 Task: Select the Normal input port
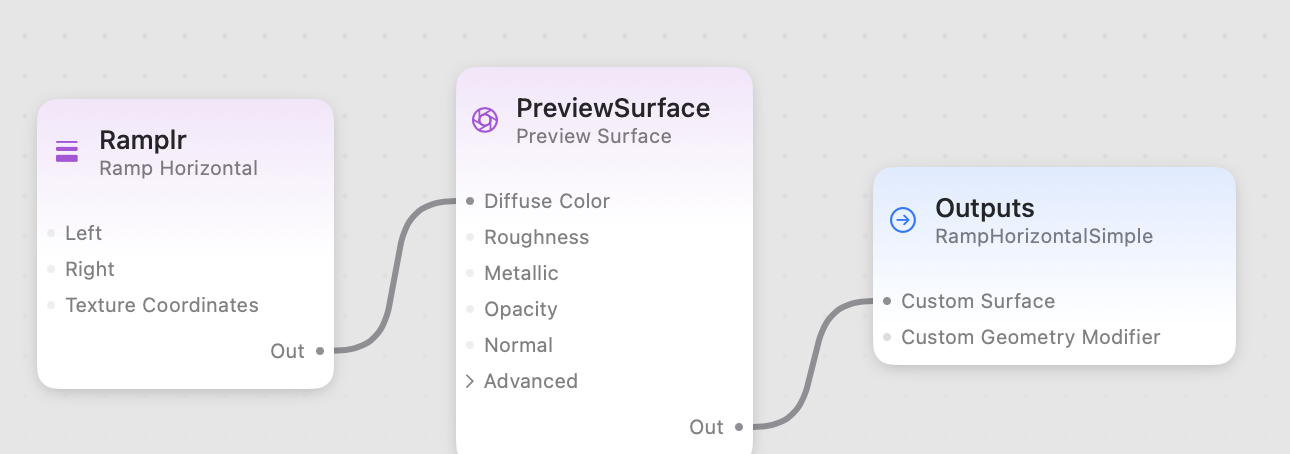(470, 345)
